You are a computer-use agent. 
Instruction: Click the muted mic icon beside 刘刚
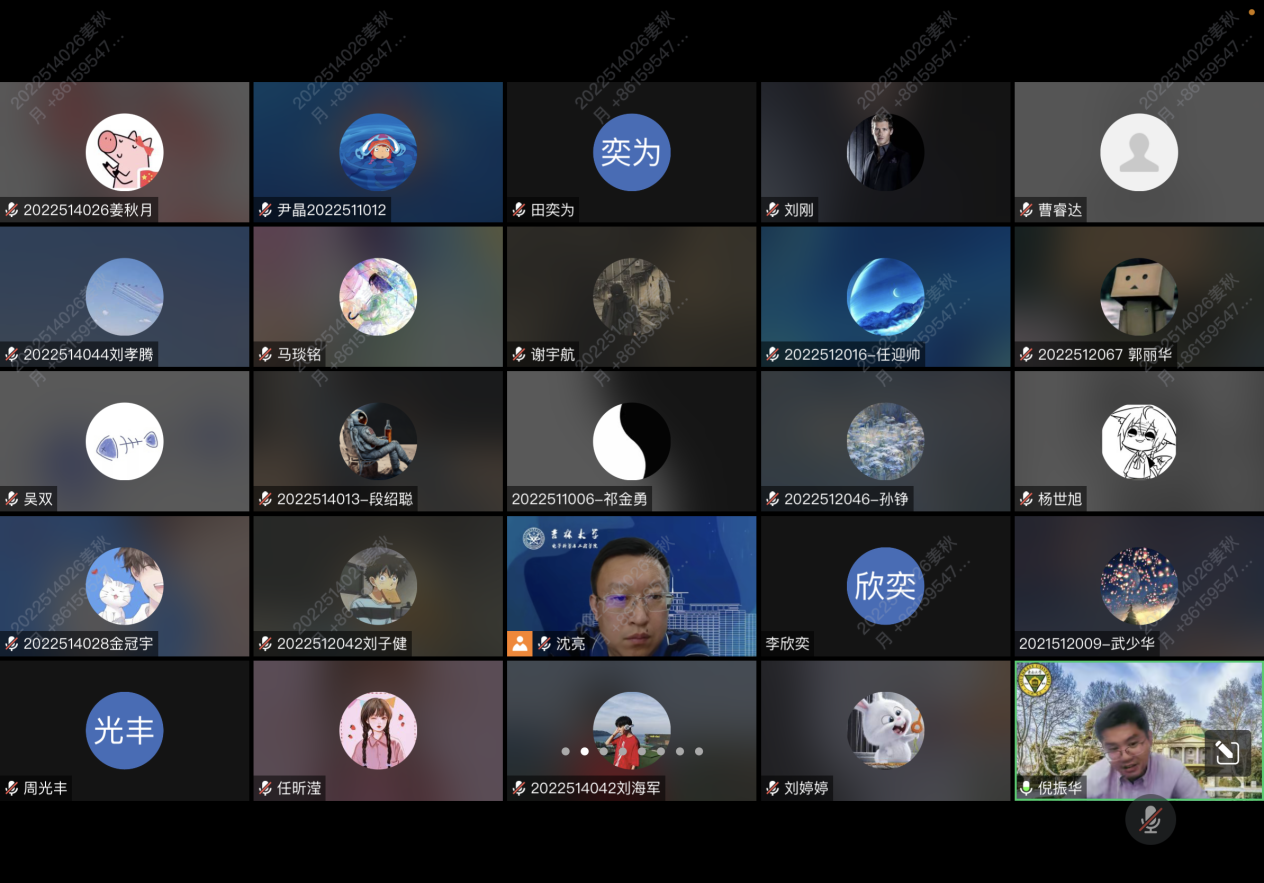[x=773, y=210]
